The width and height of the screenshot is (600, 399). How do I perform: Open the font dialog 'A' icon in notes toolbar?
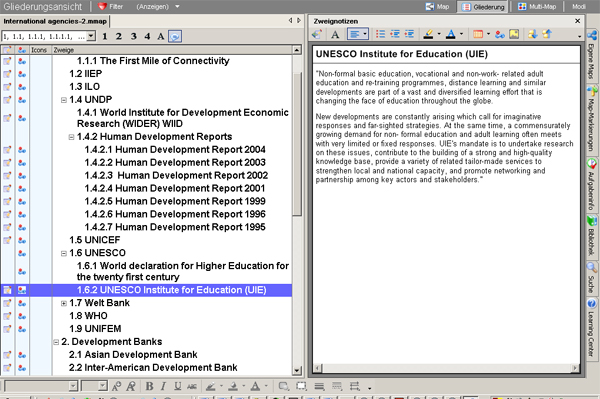pyautogui.click(x=335, y=34)
